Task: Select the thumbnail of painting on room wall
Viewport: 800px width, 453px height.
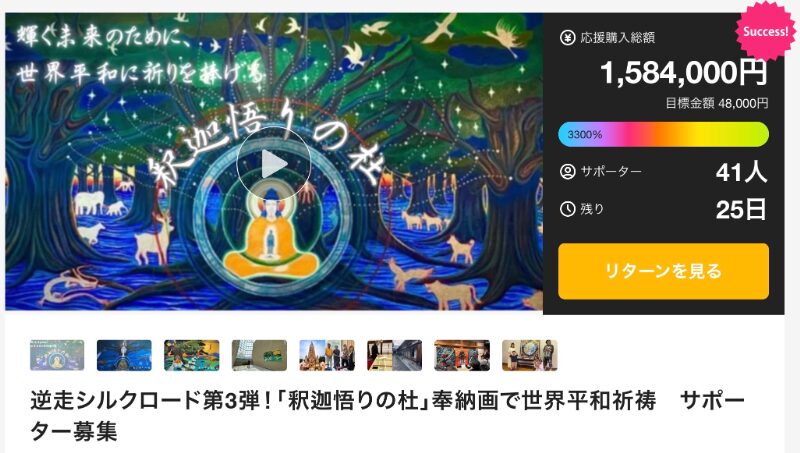Action: tap(259, 355)
